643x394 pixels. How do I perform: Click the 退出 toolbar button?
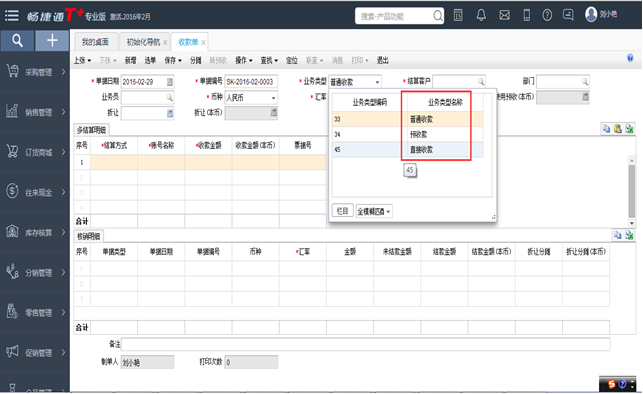coord(382,60)
